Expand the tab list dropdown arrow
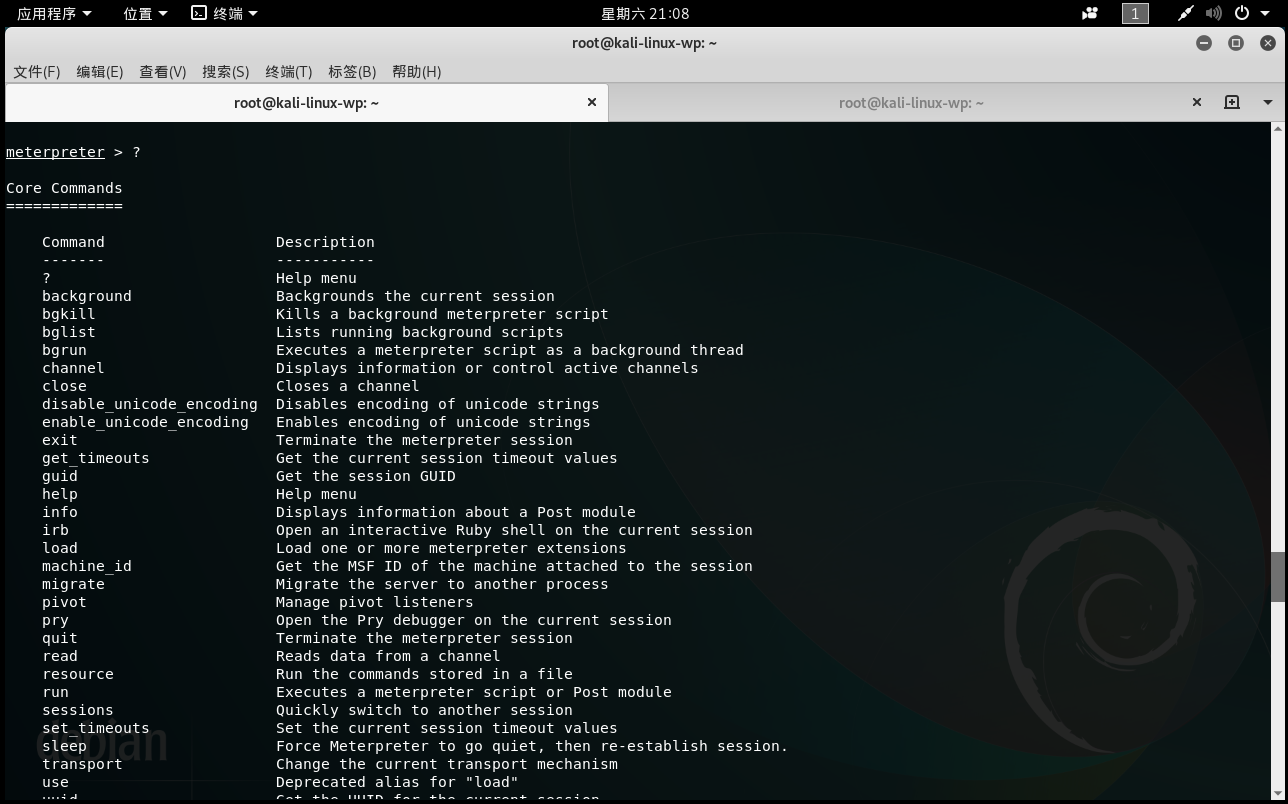 tap(1268, 102)
